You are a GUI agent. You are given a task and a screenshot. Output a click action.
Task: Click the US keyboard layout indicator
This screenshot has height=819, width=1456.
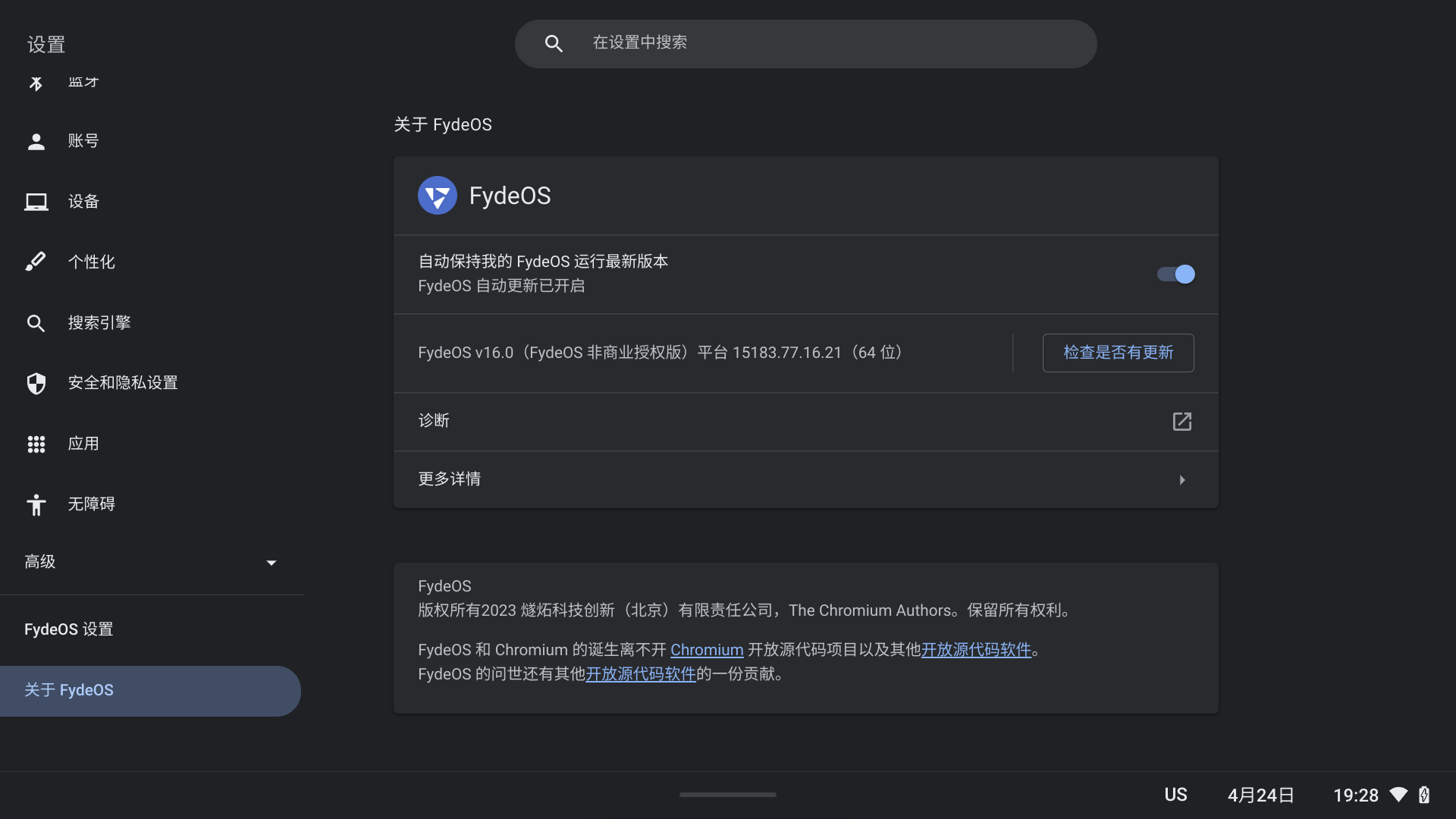[1176, 795]
